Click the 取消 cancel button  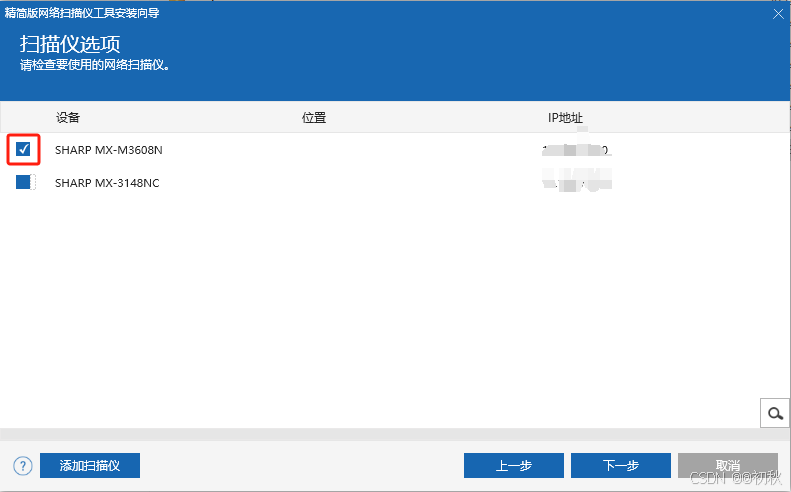click(x=727, y=465)
